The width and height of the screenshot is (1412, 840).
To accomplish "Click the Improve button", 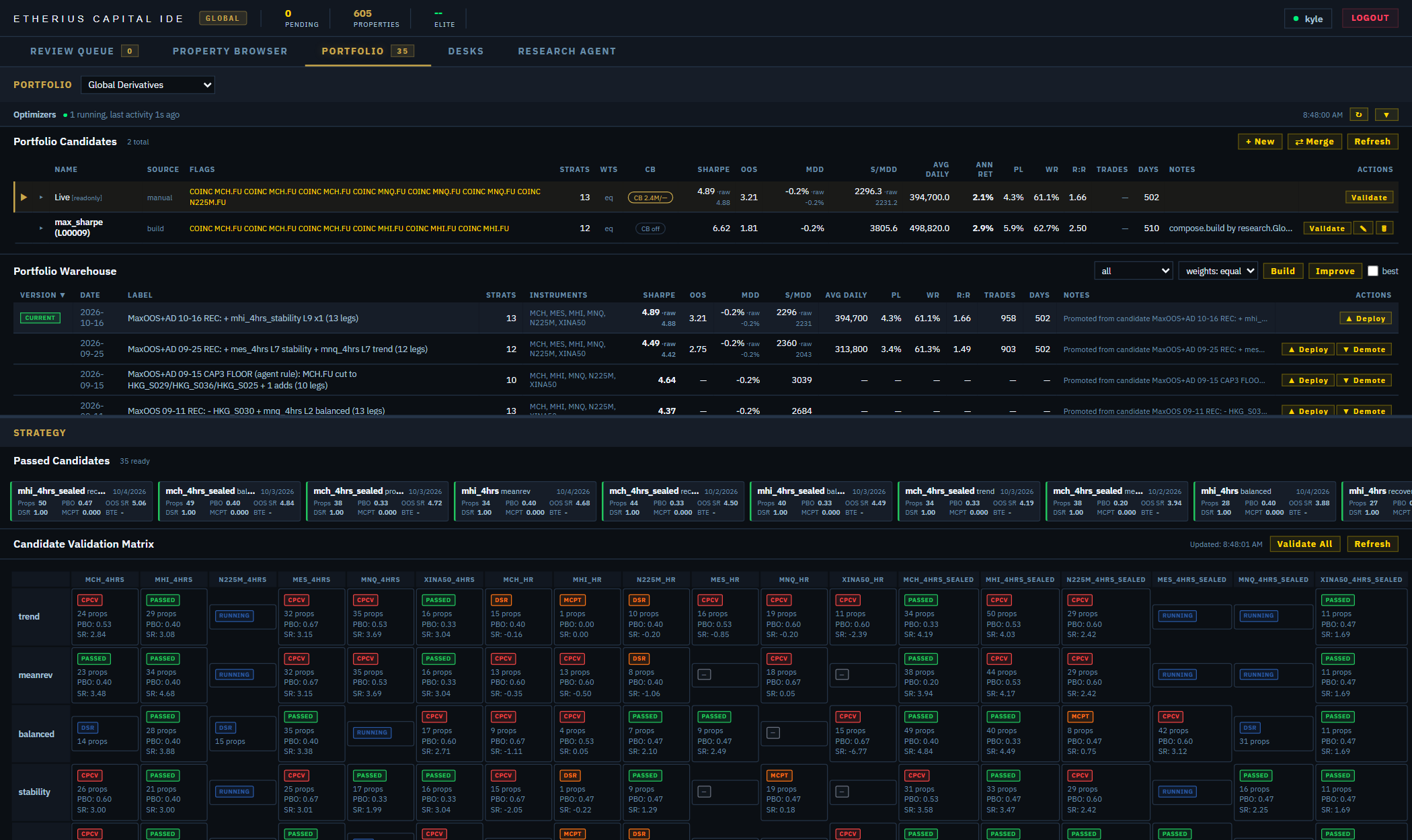I will tap(1335, 271).
